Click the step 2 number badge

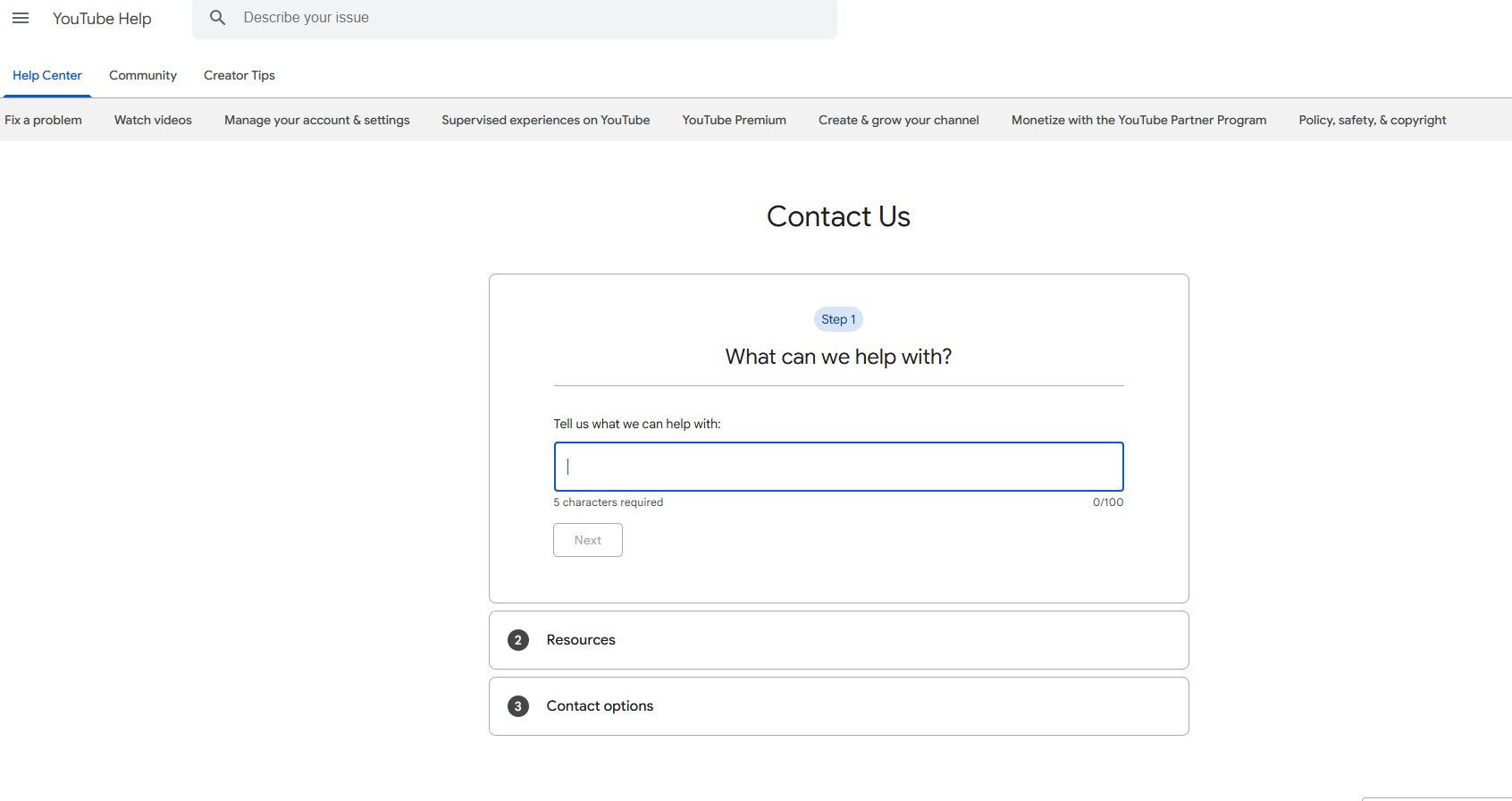point(517,640)
